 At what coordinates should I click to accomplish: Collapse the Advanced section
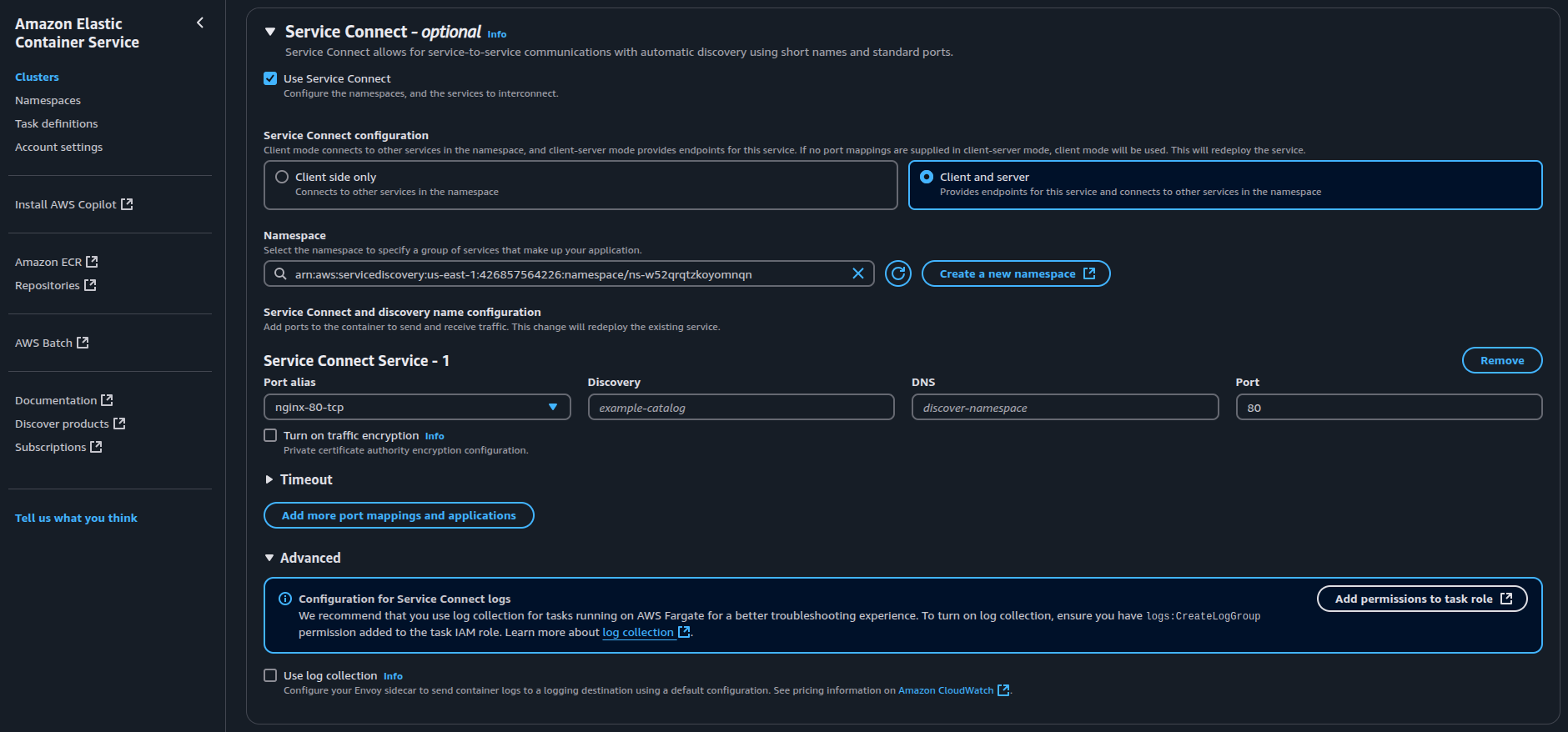[x=269, y=558]
